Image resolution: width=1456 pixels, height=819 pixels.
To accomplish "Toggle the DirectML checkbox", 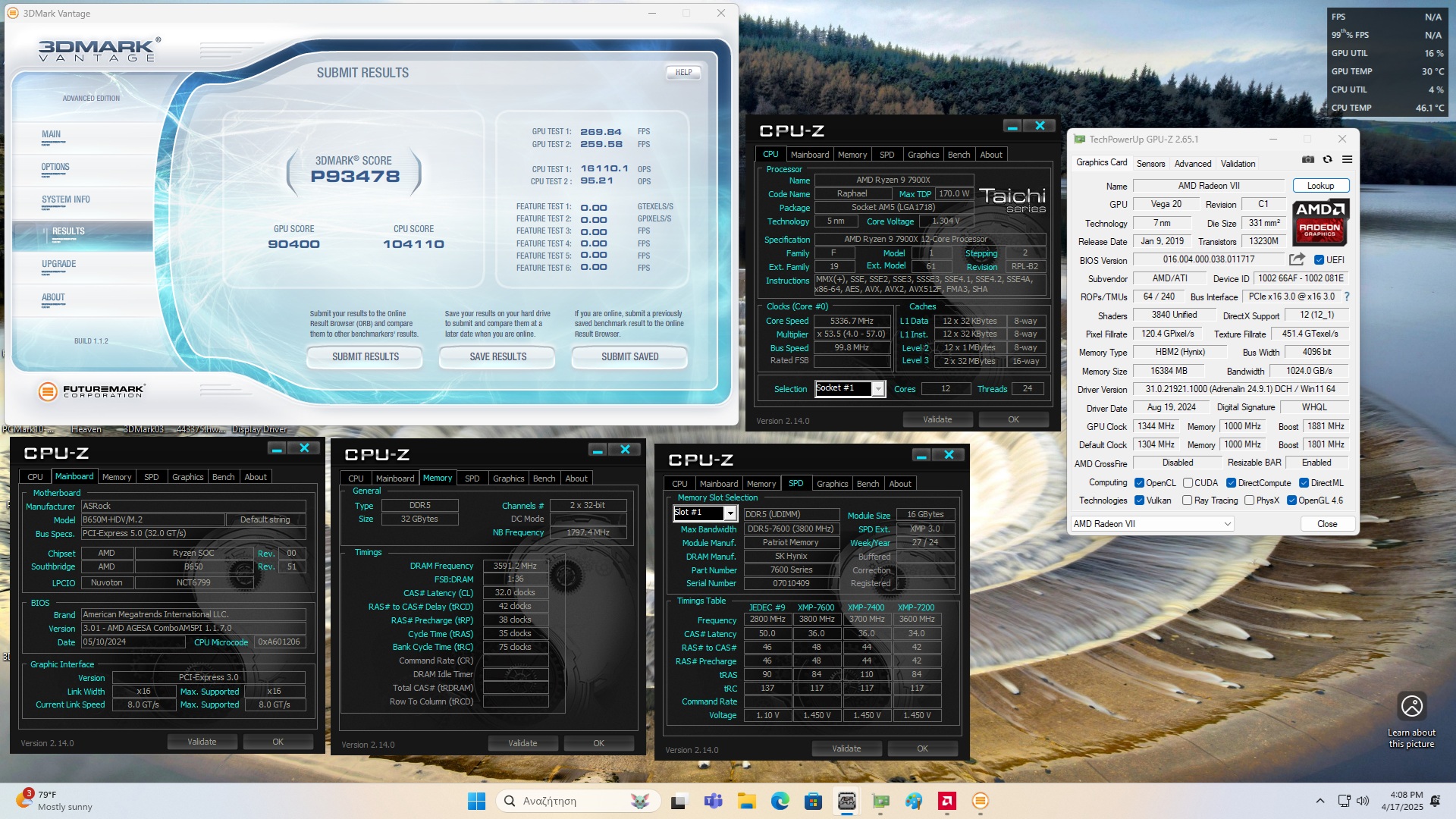I will click(x=1304, y=483).
